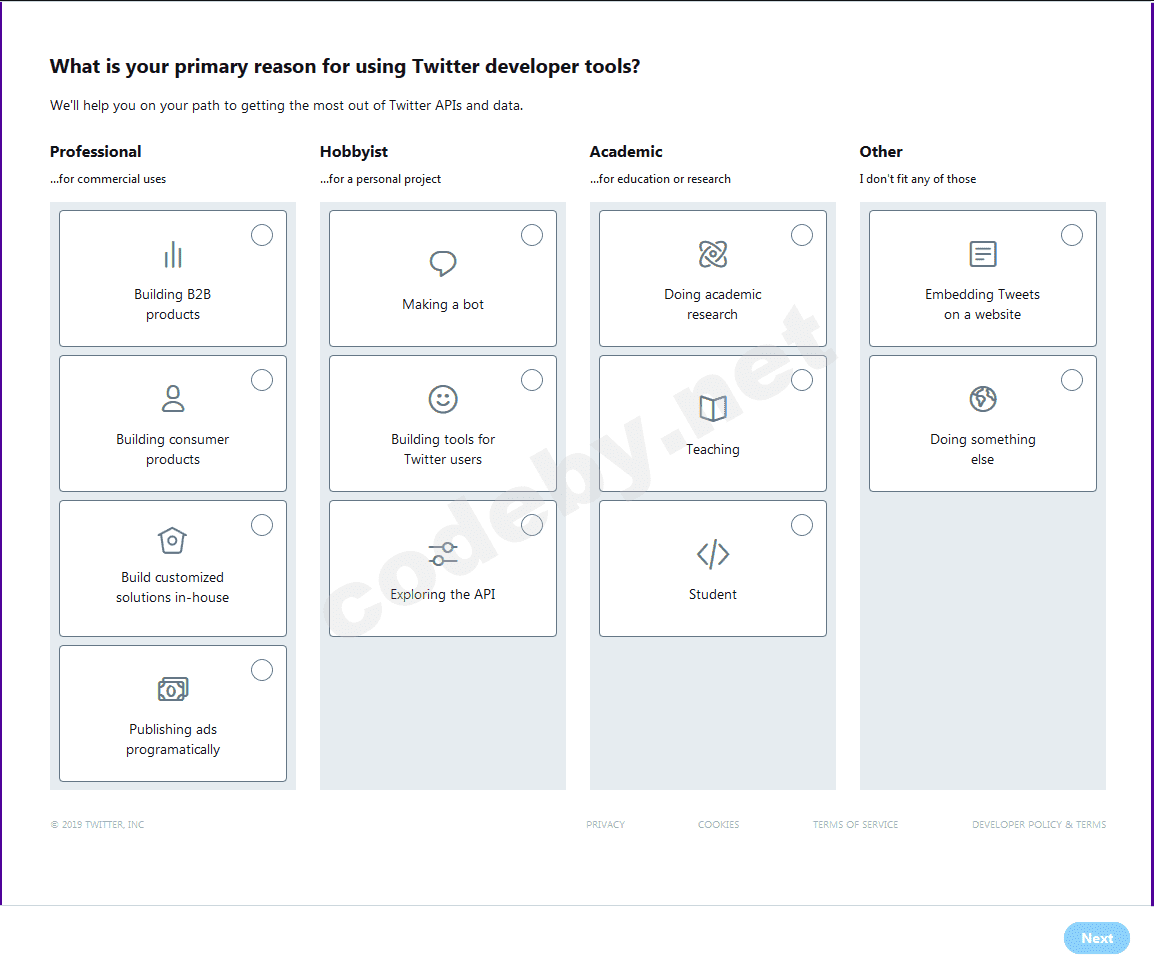Choose the Embedding Tweets radio option
Viewport: 1154px width, 962px height.
[1072, 235]
